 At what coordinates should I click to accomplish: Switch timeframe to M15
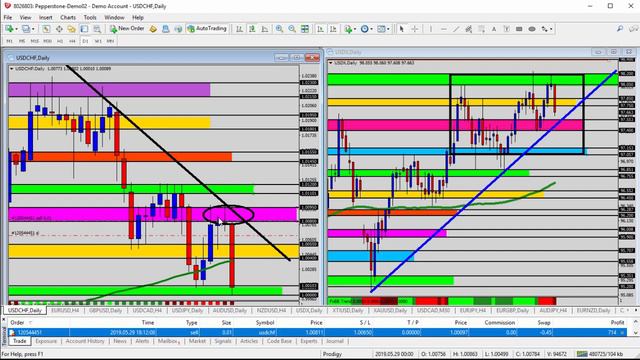tap(35, 41)
